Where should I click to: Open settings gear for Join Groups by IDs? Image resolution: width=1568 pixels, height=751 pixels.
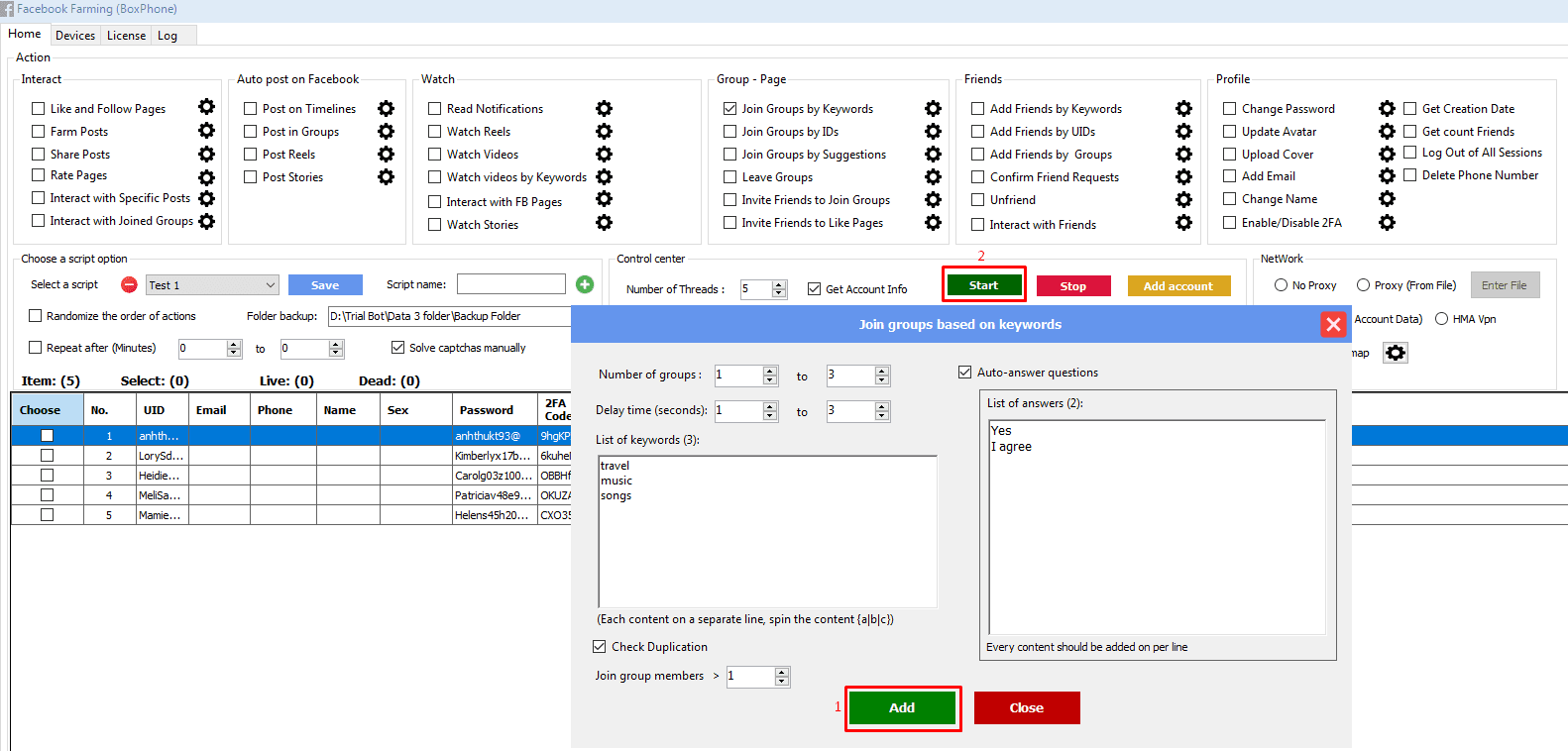933,131
